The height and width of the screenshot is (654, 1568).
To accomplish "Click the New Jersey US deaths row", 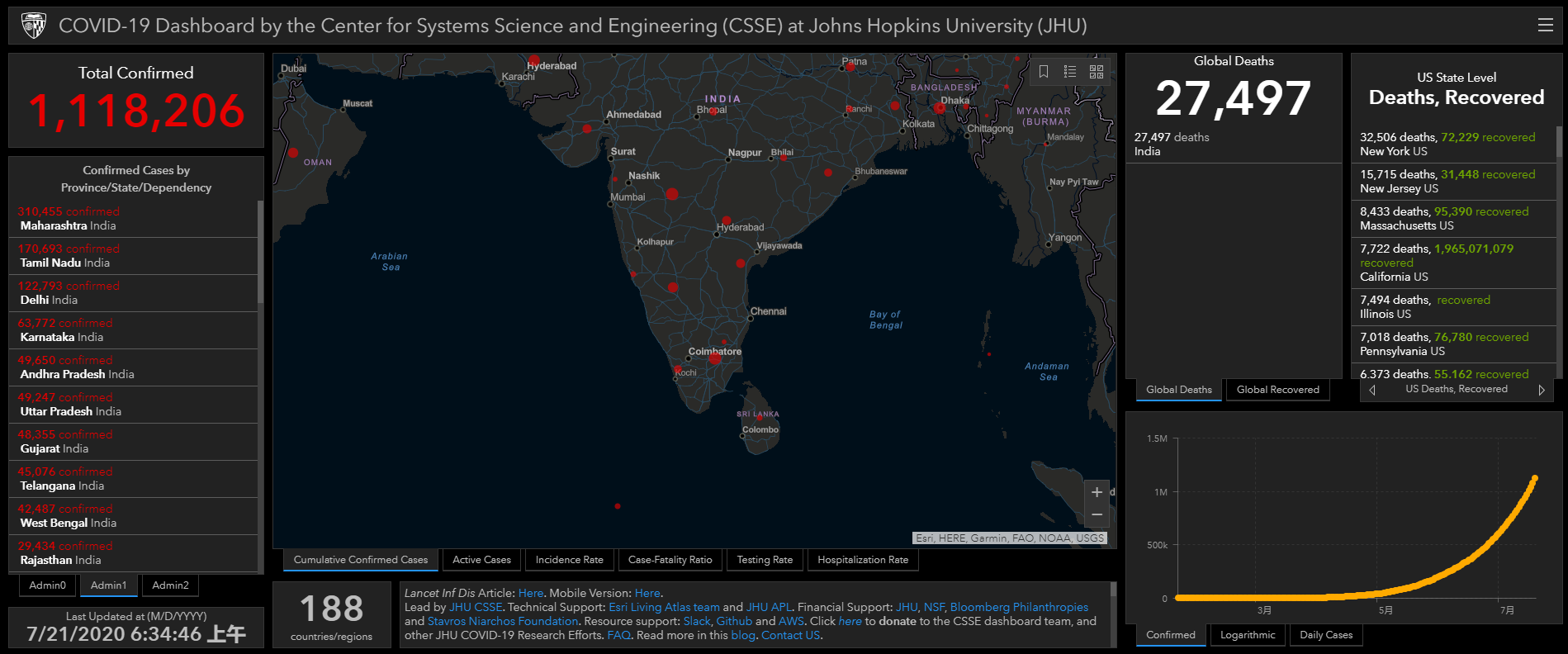I will 1454,182.
